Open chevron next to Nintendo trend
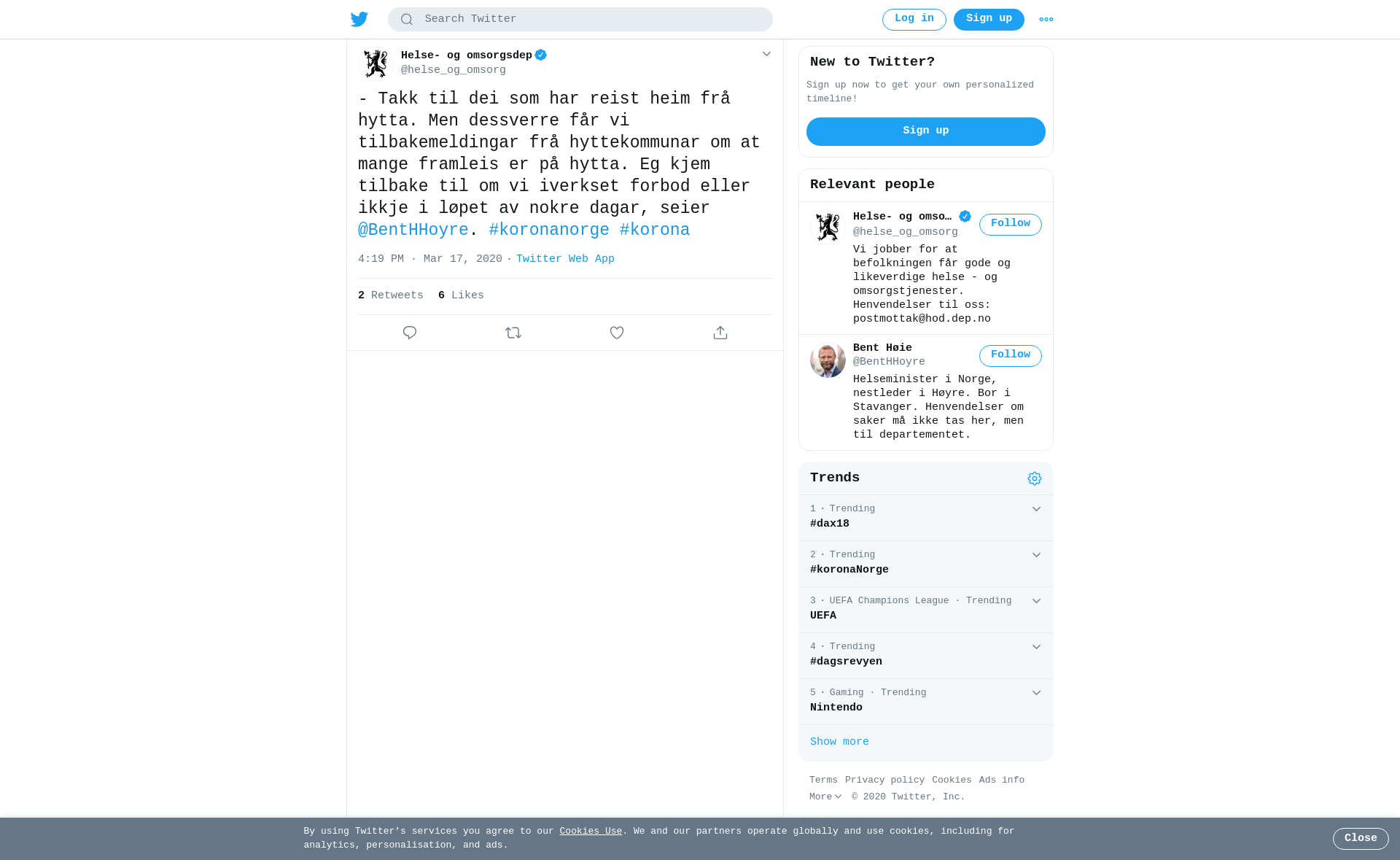Image resolution: width=1400 pixels, height=860 pixels. point(1036,693)
